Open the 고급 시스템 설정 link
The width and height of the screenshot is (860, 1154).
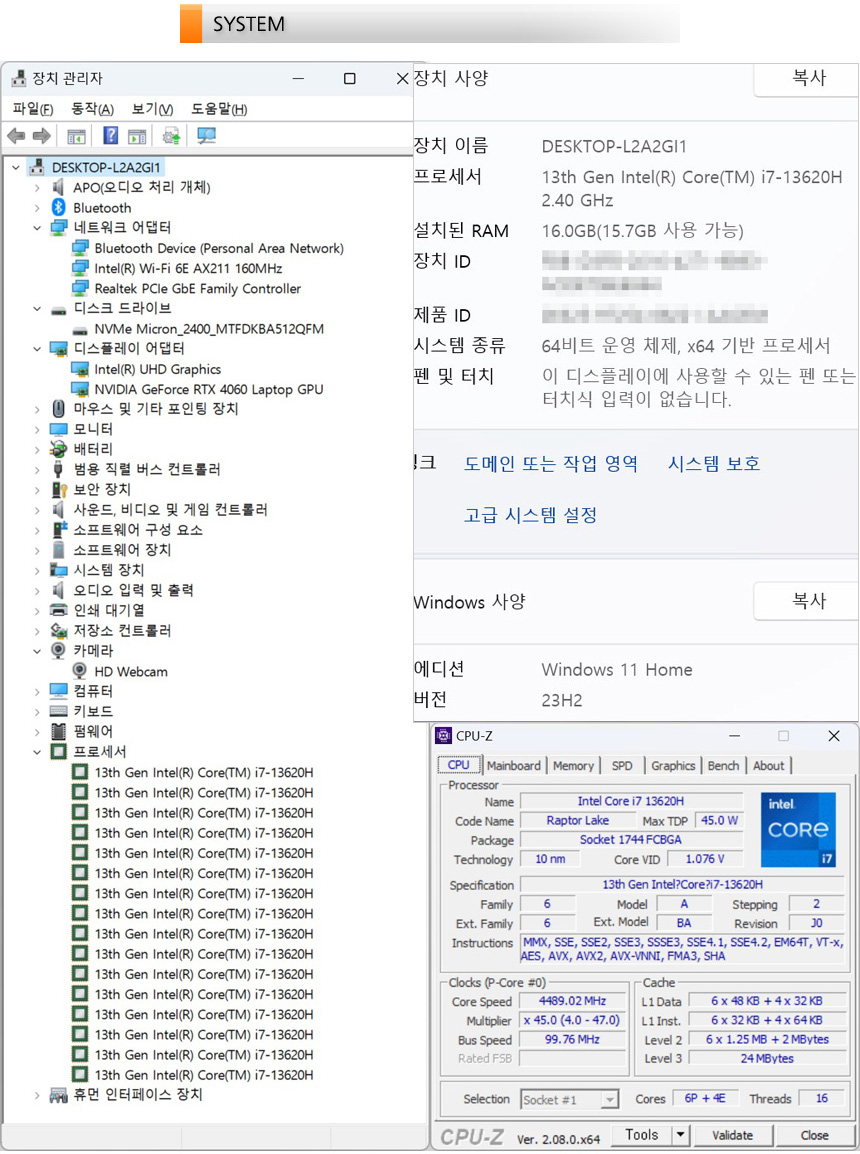(530, 515)
